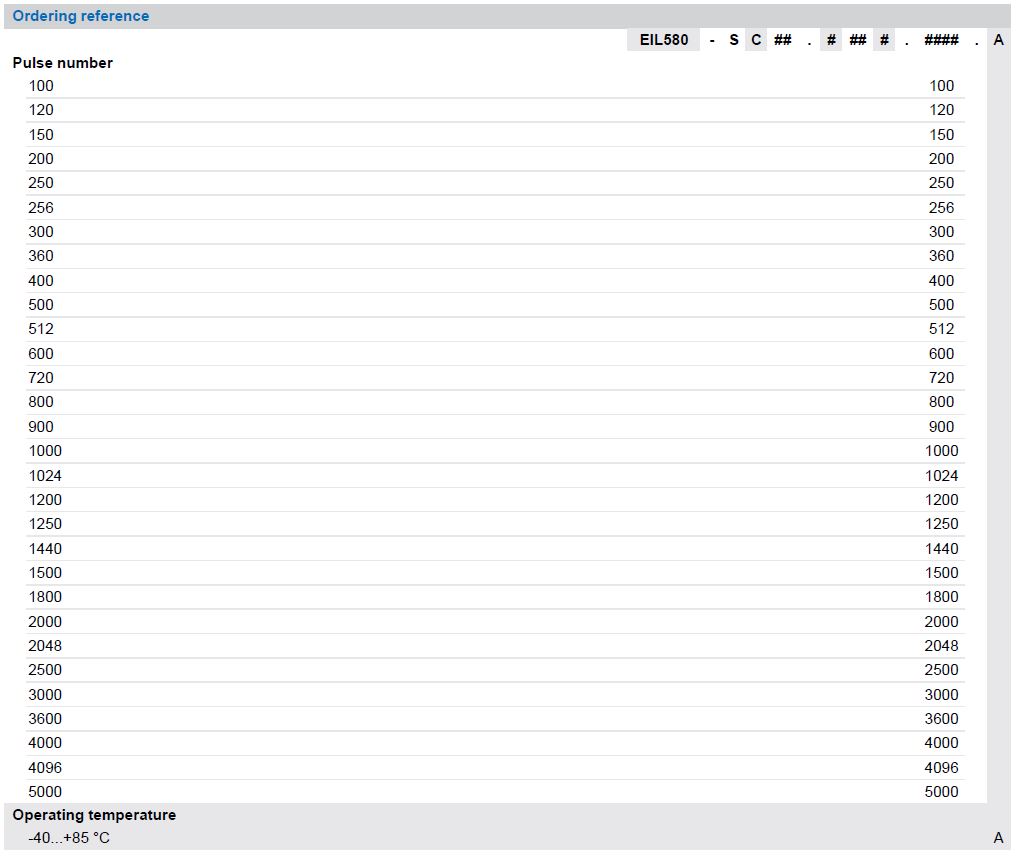Click the 512 code in right column
Viewport: 1019px width, 857px height.
[x=941, y=329]
